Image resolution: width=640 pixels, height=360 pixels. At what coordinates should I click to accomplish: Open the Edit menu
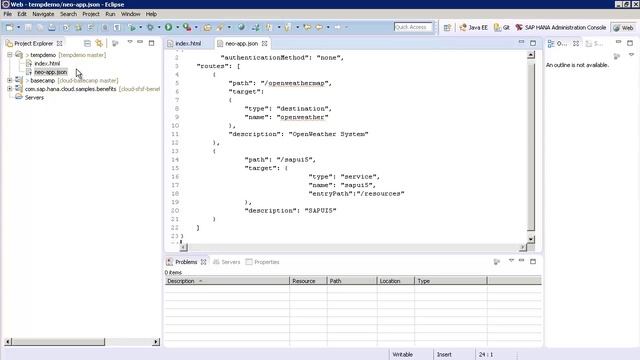22,14
